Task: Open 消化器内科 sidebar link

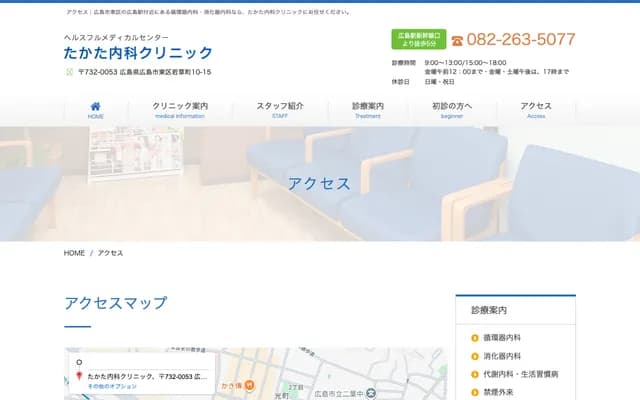Action: click(x=502, y=356)
